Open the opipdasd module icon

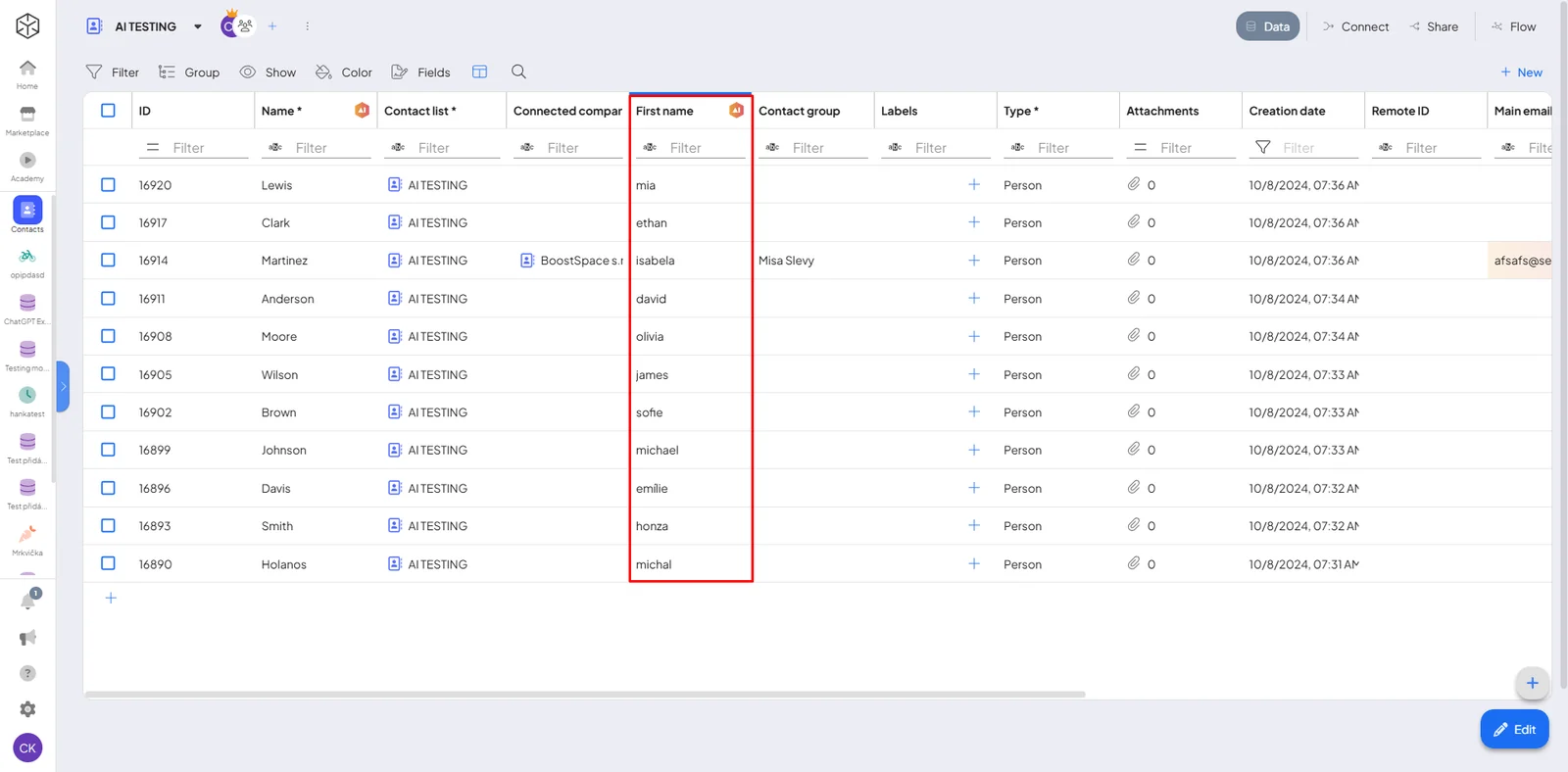tap(27, 262)
